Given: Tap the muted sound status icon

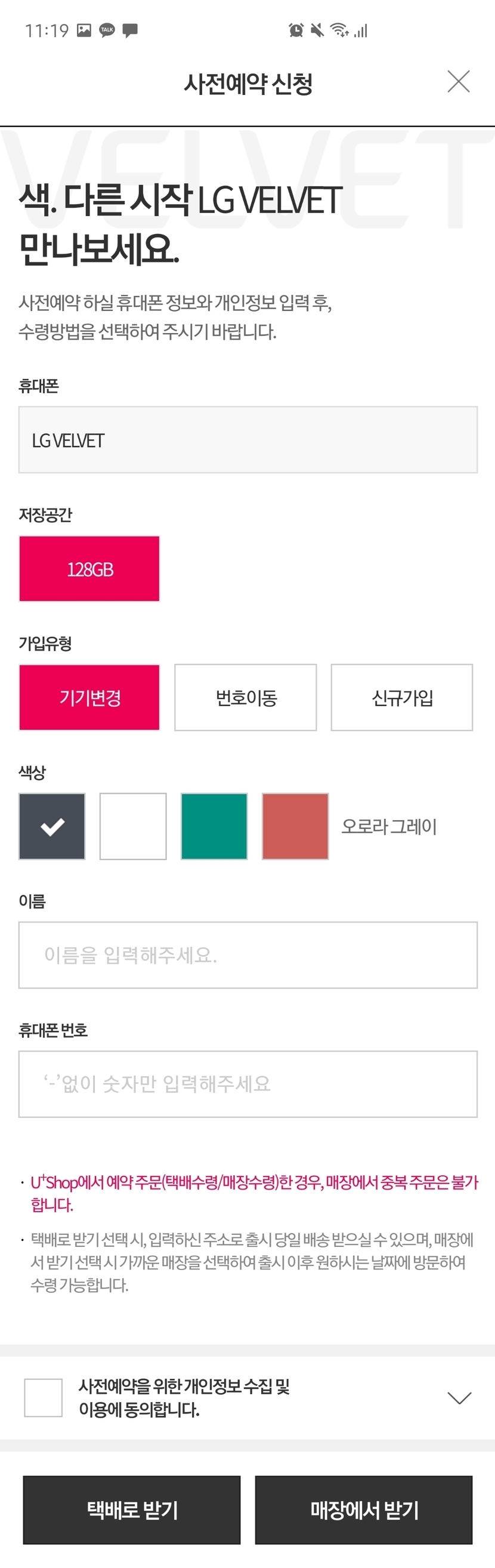Looking at the screenshot, I should point(317,30).
